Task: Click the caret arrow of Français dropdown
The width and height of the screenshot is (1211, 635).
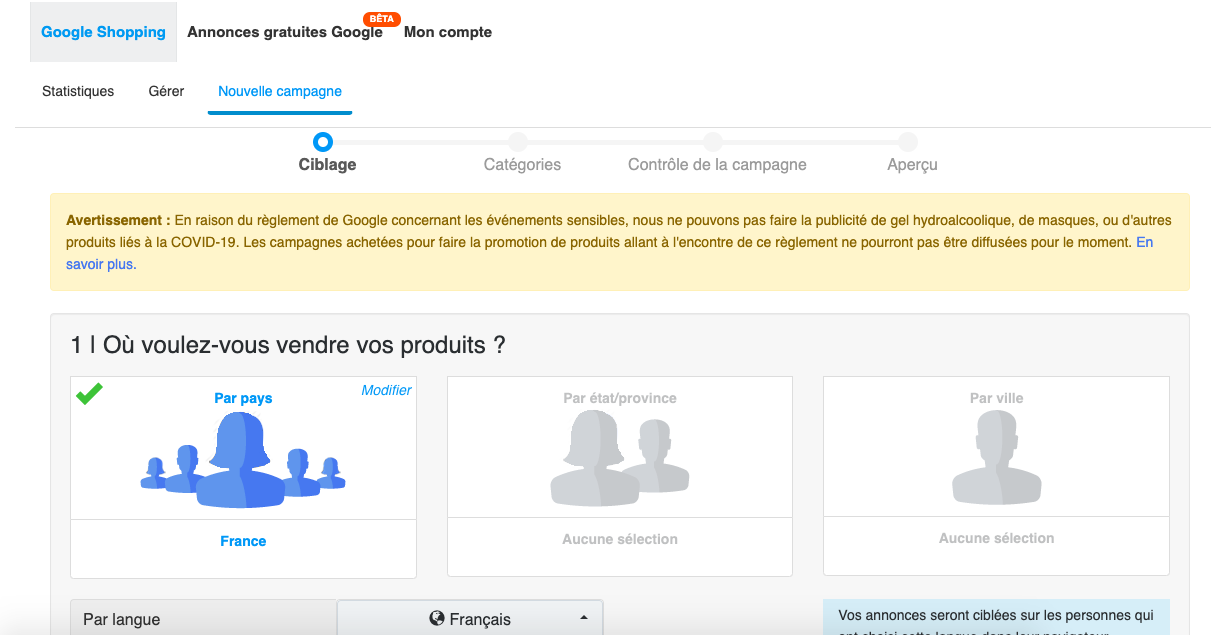Action: coord(584,619)
